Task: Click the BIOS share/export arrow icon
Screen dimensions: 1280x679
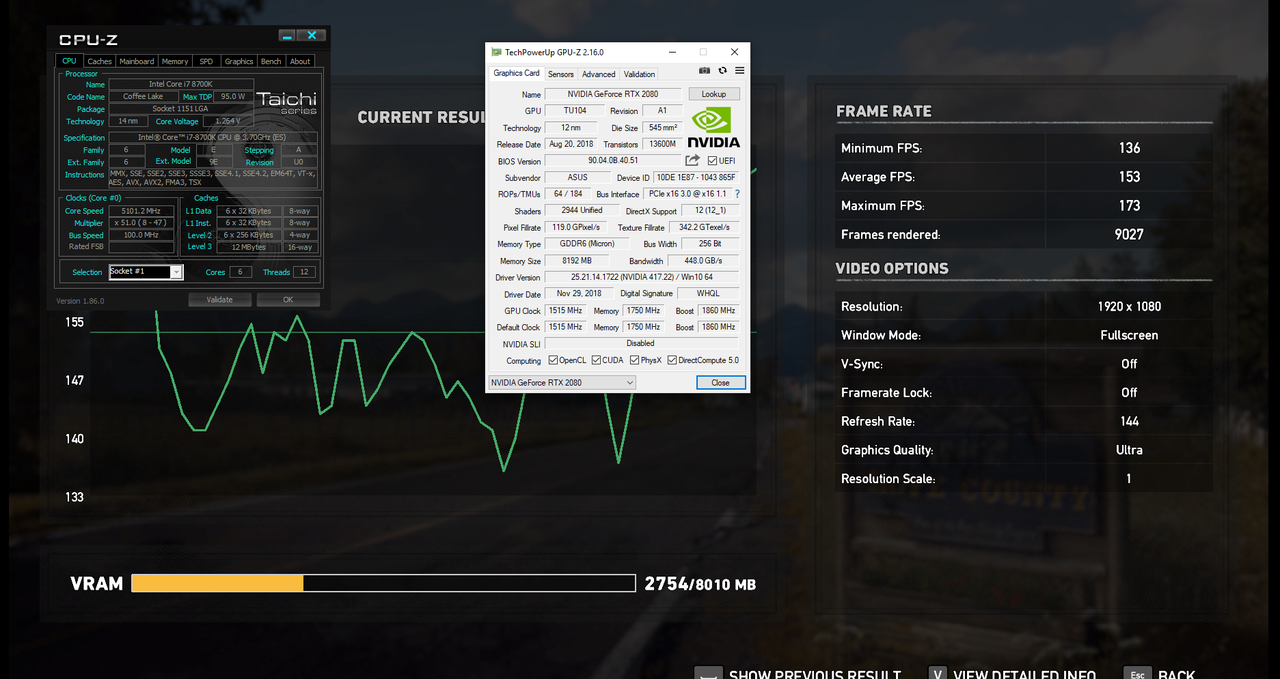Action: [x=692, y=160]
